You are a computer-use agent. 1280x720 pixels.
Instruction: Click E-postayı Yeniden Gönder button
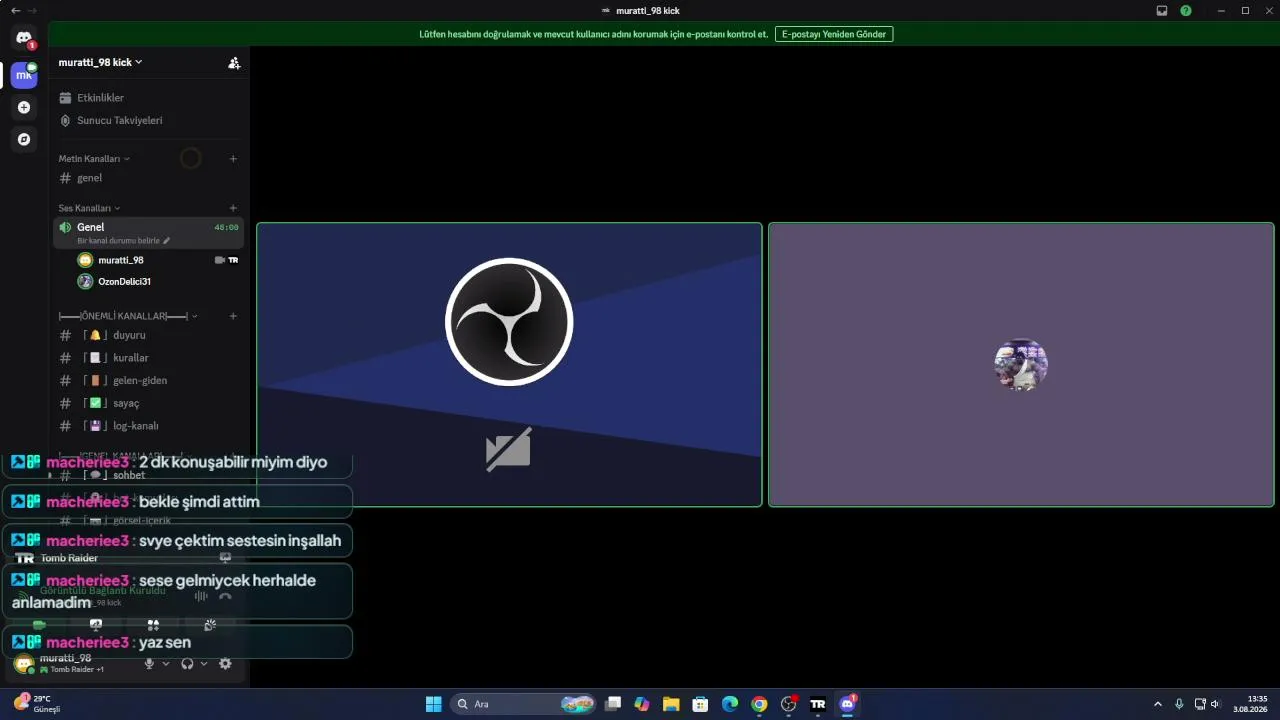point(834,34)
